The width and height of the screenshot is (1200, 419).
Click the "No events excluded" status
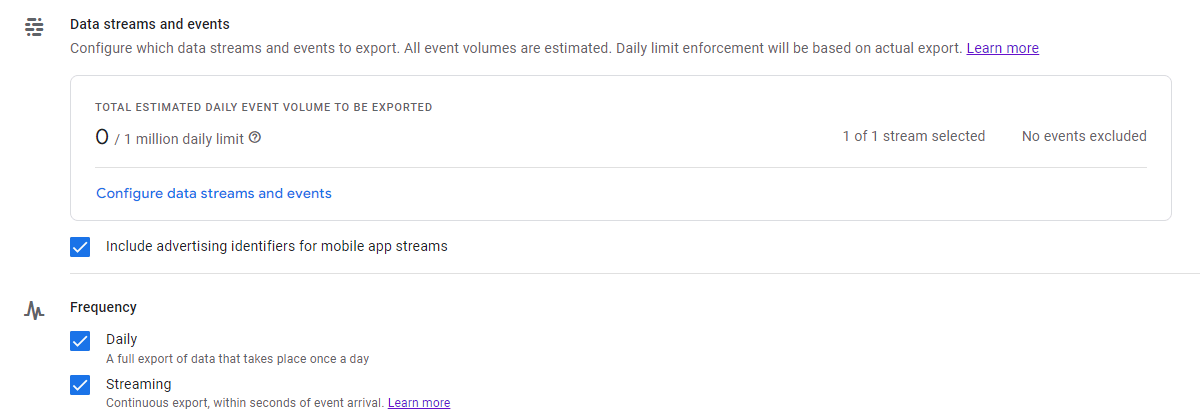pyautogui.click(x=1084, y=136)
